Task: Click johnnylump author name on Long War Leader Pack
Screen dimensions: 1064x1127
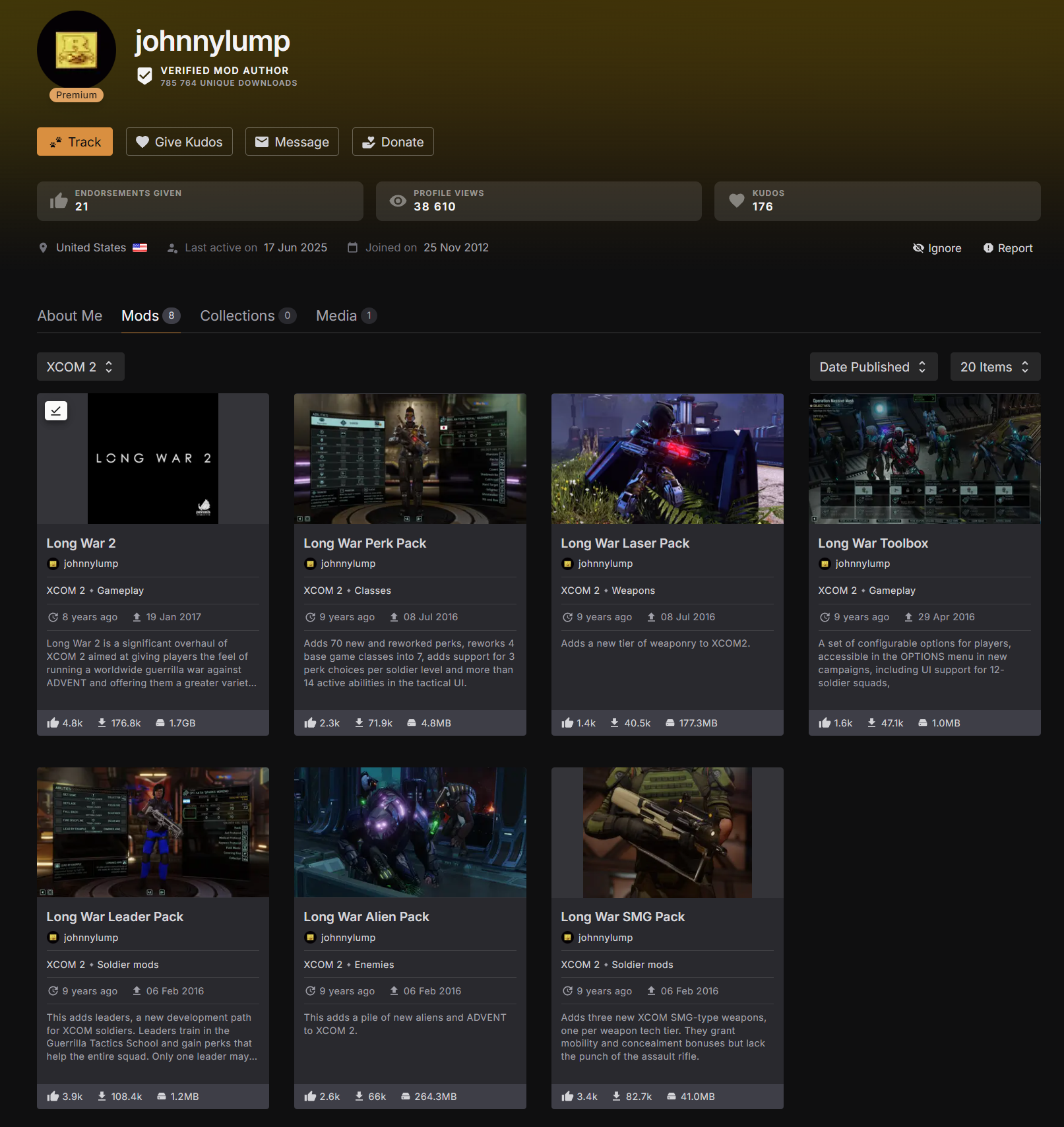Action: pos(91,938)
